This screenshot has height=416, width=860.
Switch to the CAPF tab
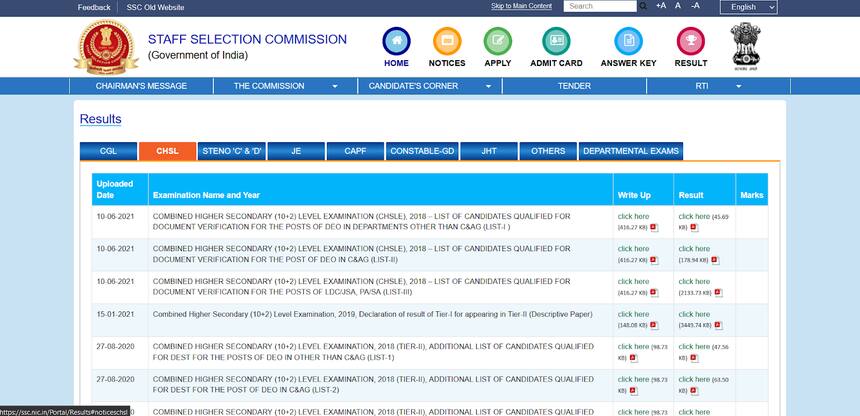click(x=355, y=151)
